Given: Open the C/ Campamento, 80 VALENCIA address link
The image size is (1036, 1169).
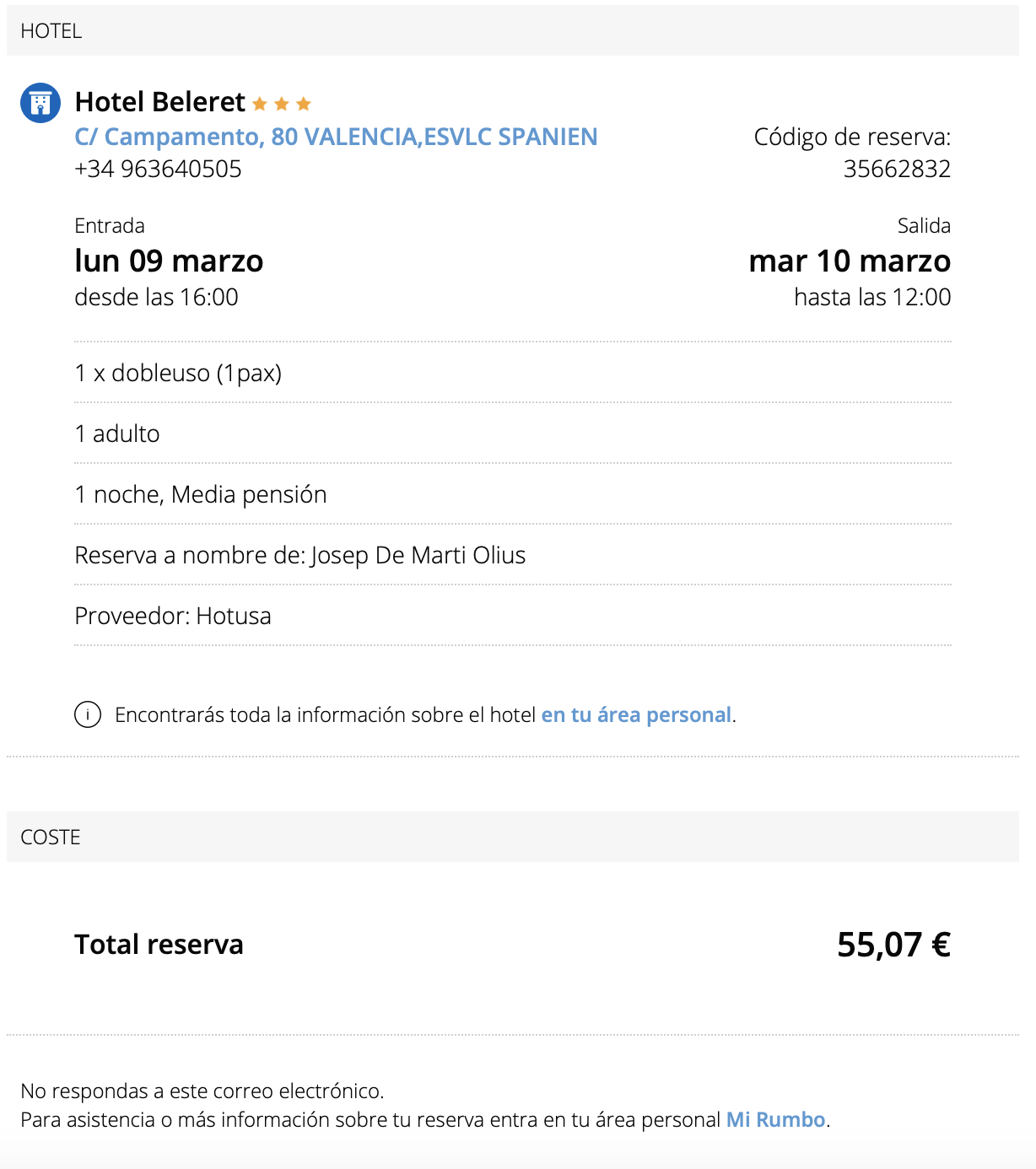Looking at the screenshot, I should click(336, 137).
